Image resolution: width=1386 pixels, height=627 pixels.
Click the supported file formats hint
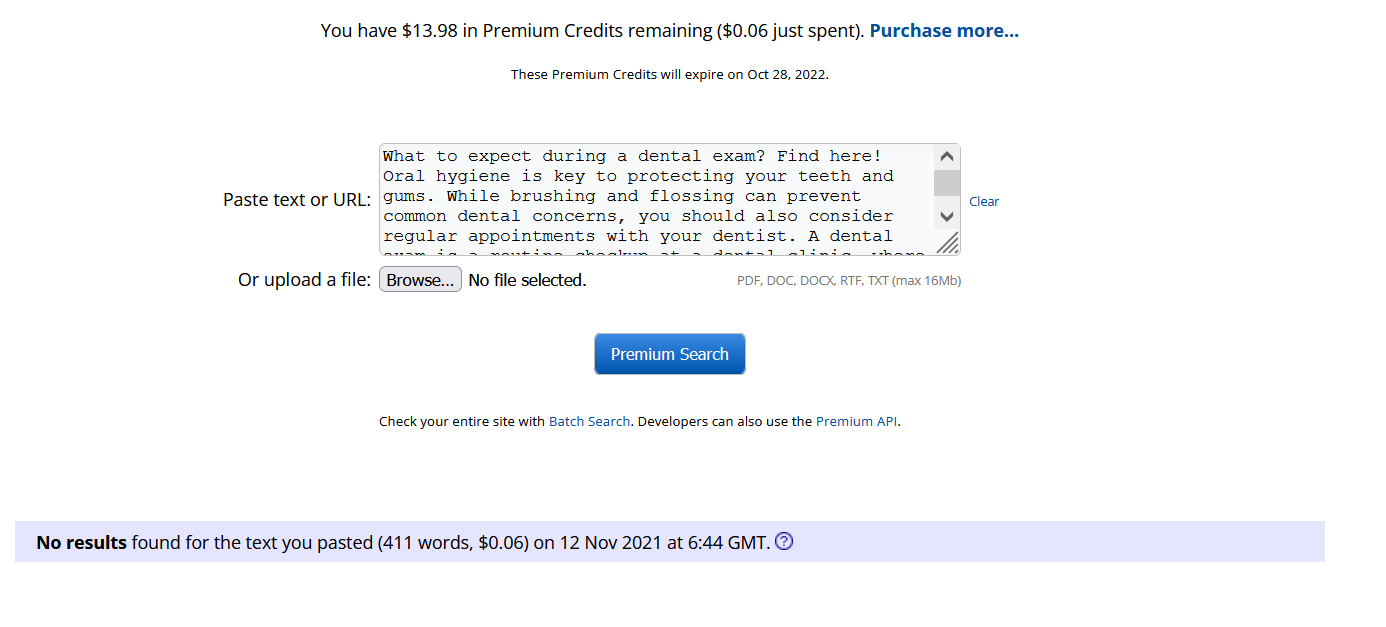[x=848, y=281]
